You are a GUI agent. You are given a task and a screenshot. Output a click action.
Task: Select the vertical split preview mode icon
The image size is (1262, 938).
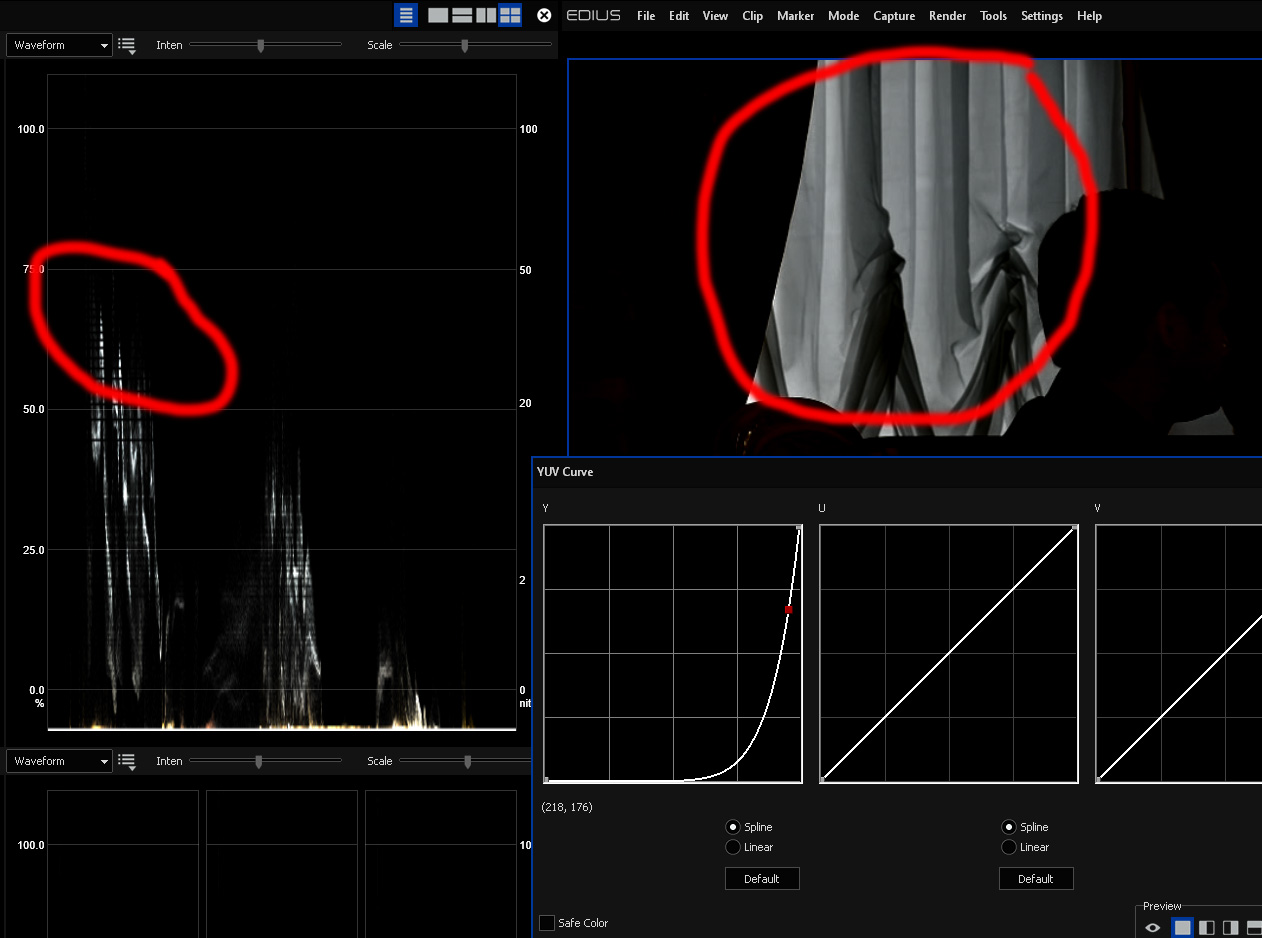(x=1207, y=927)
